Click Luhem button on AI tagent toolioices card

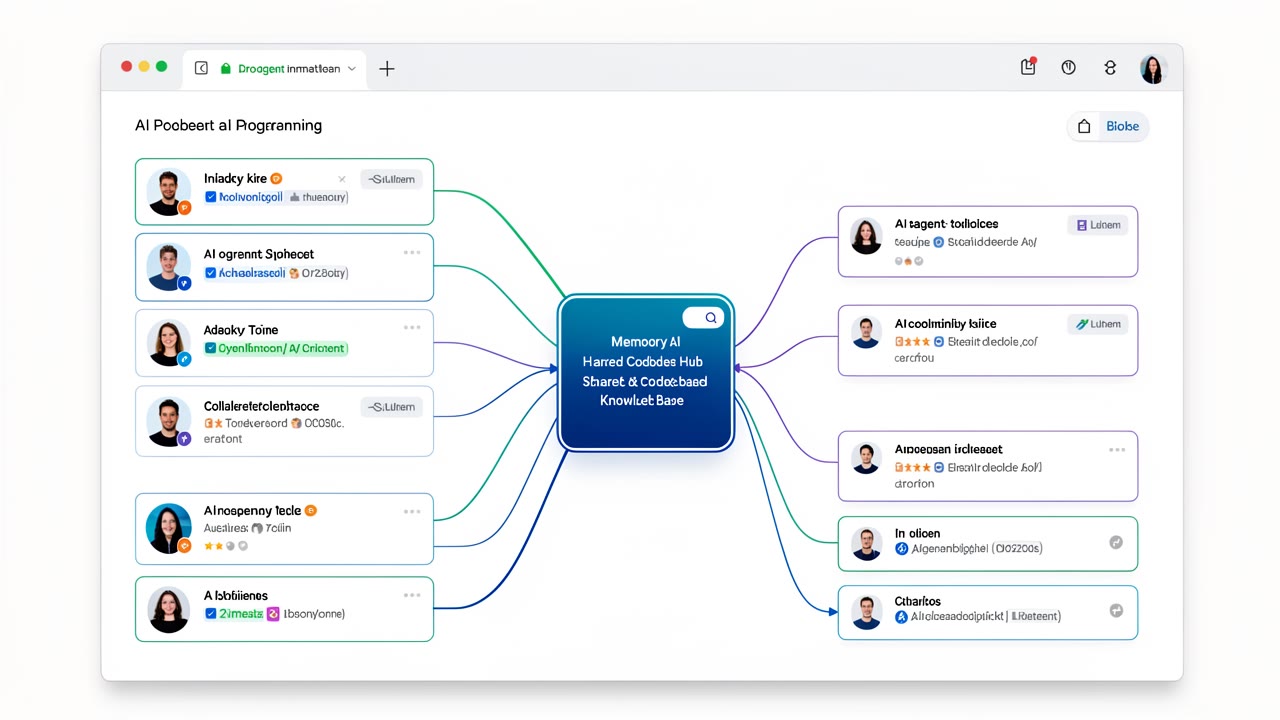(x=1098, y=225)
